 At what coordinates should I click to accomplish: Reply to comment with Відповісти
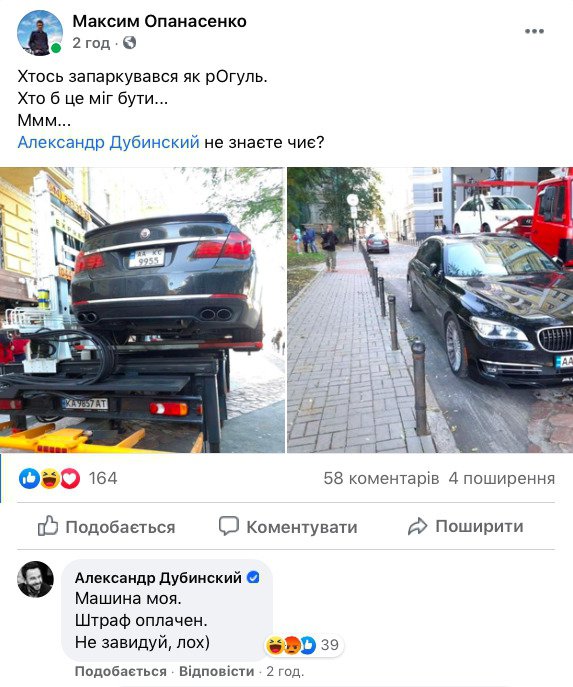coord(216,671)
